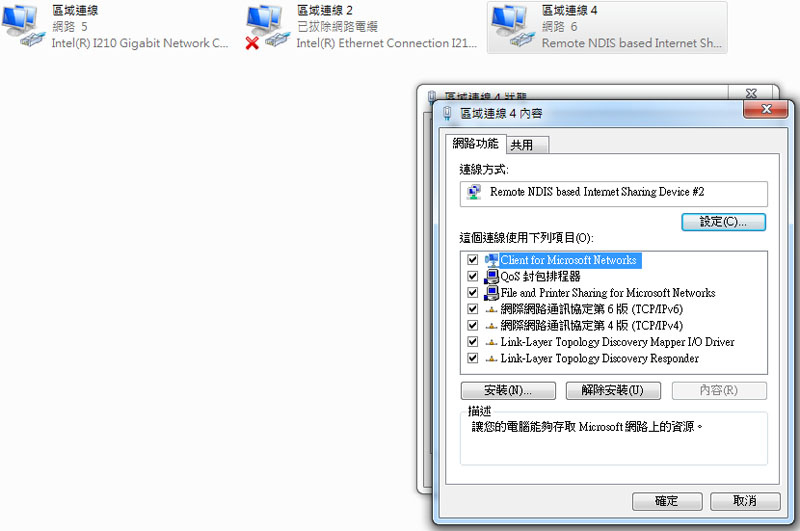Click the 安裝(N)... button
800x531 pixels.
tap(508, 391)
